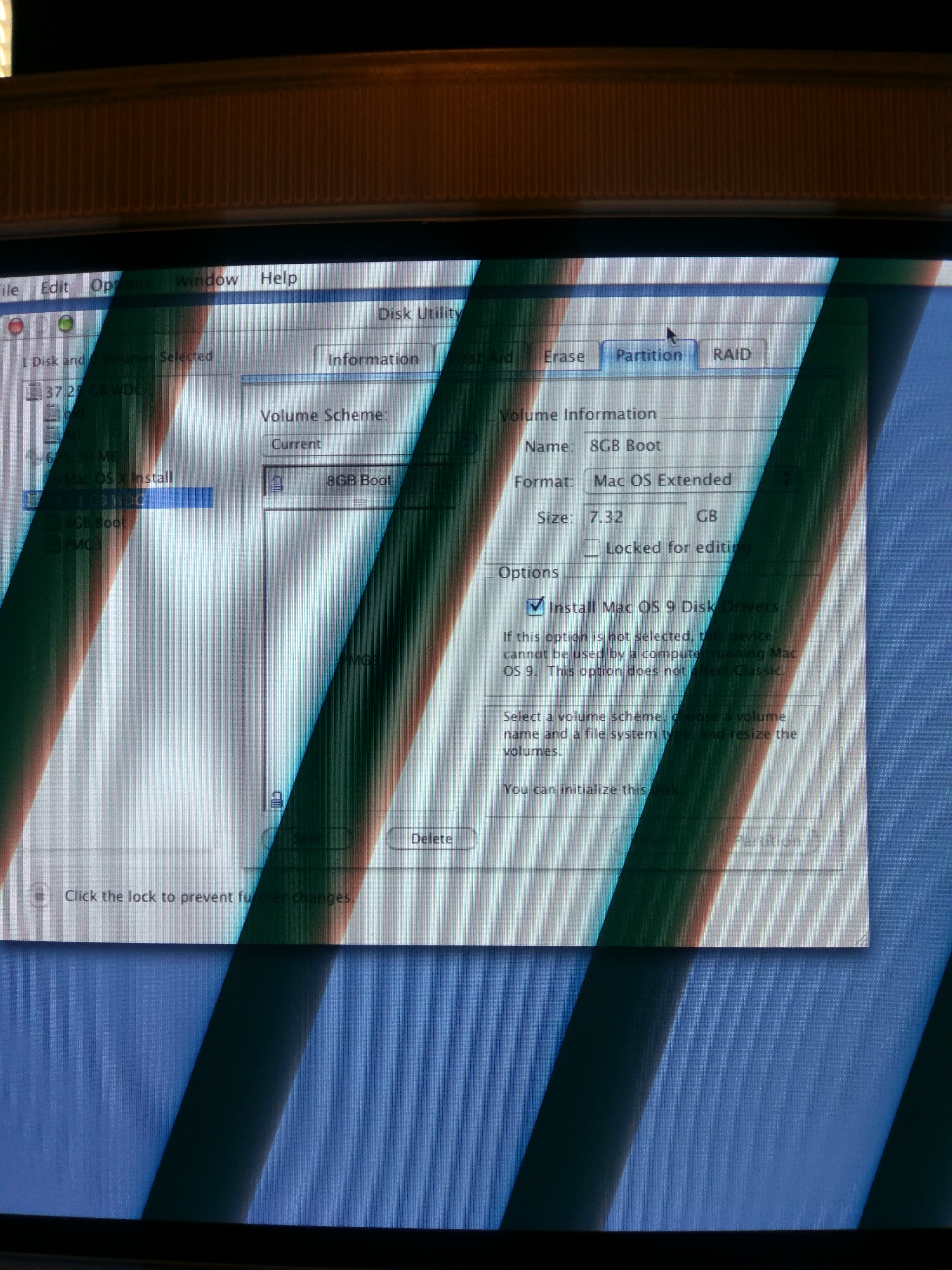952x1270 pixels.
Task: Switch to the First Aid tab
Action: click(481, 357)
